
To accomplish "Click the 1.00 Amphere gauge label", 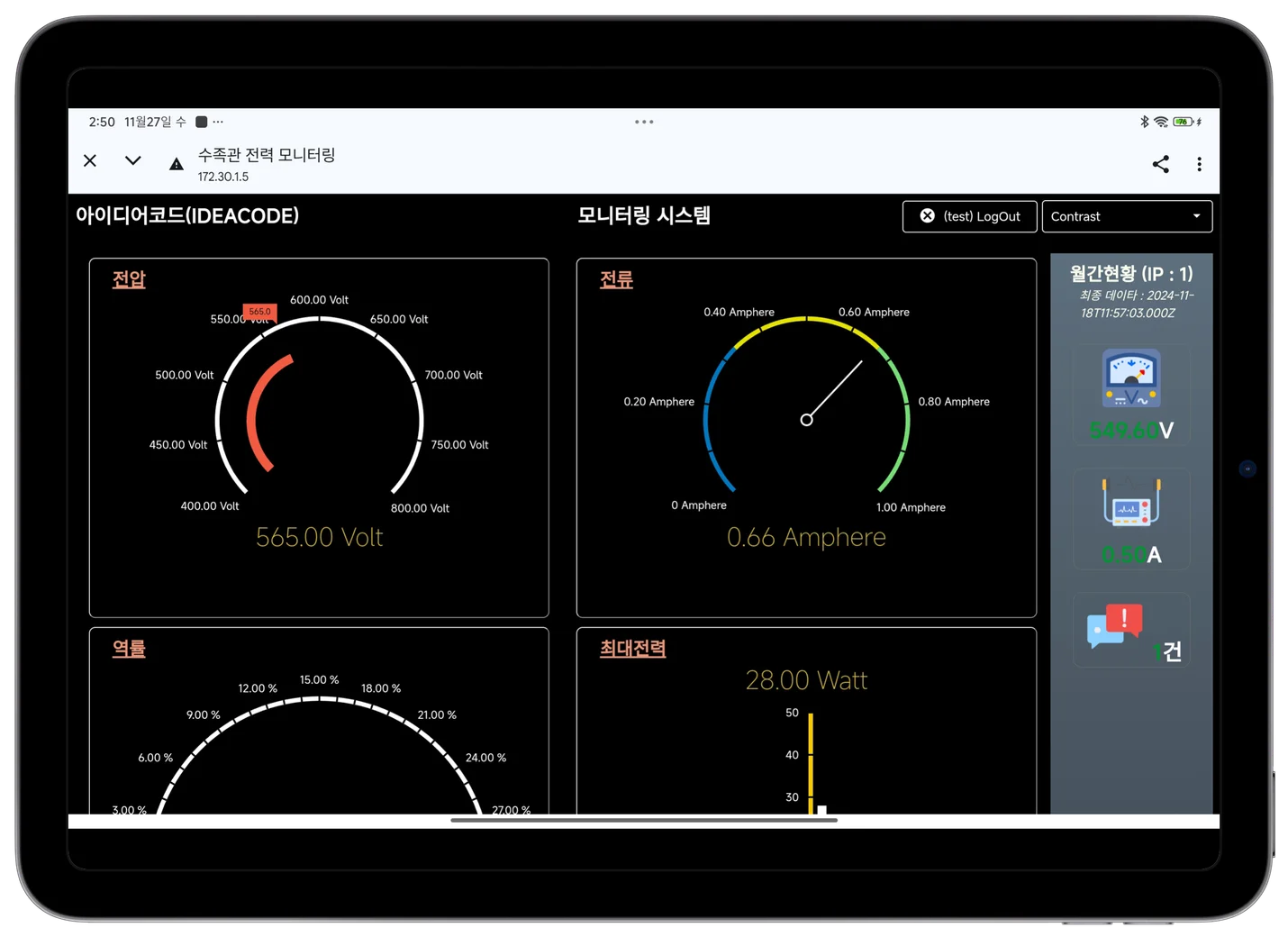I will click(x=911, y=507).
